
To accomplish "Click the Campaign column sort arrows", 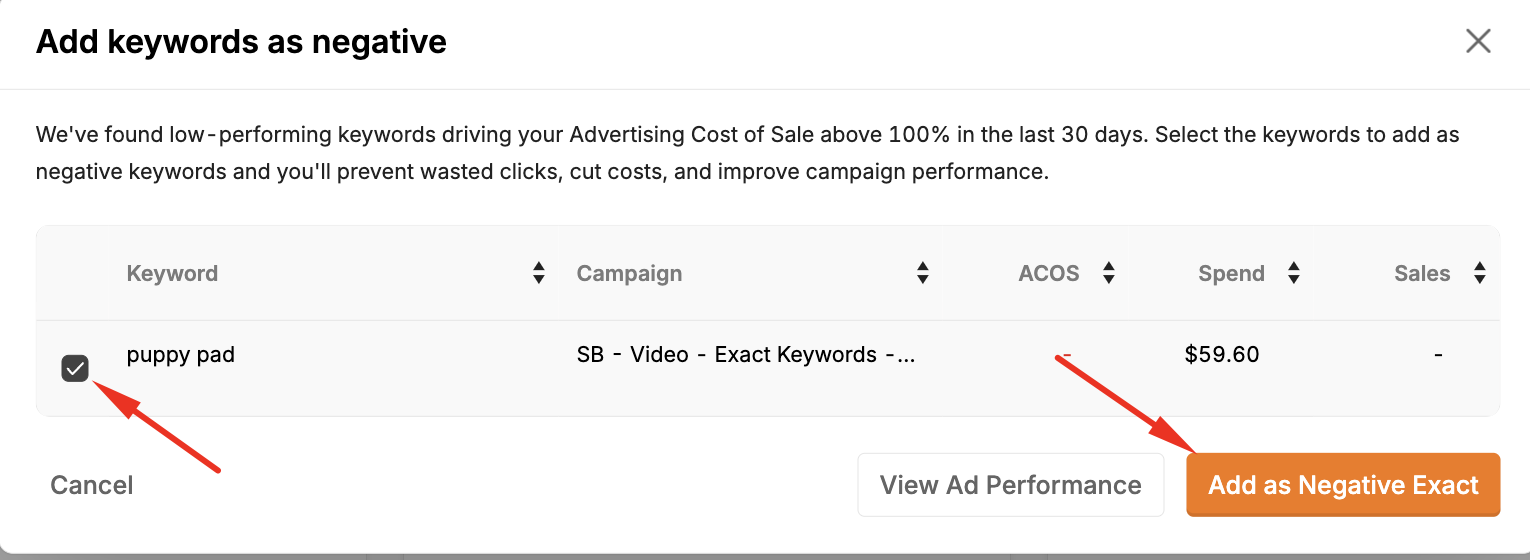I will [x=923, y=273].
